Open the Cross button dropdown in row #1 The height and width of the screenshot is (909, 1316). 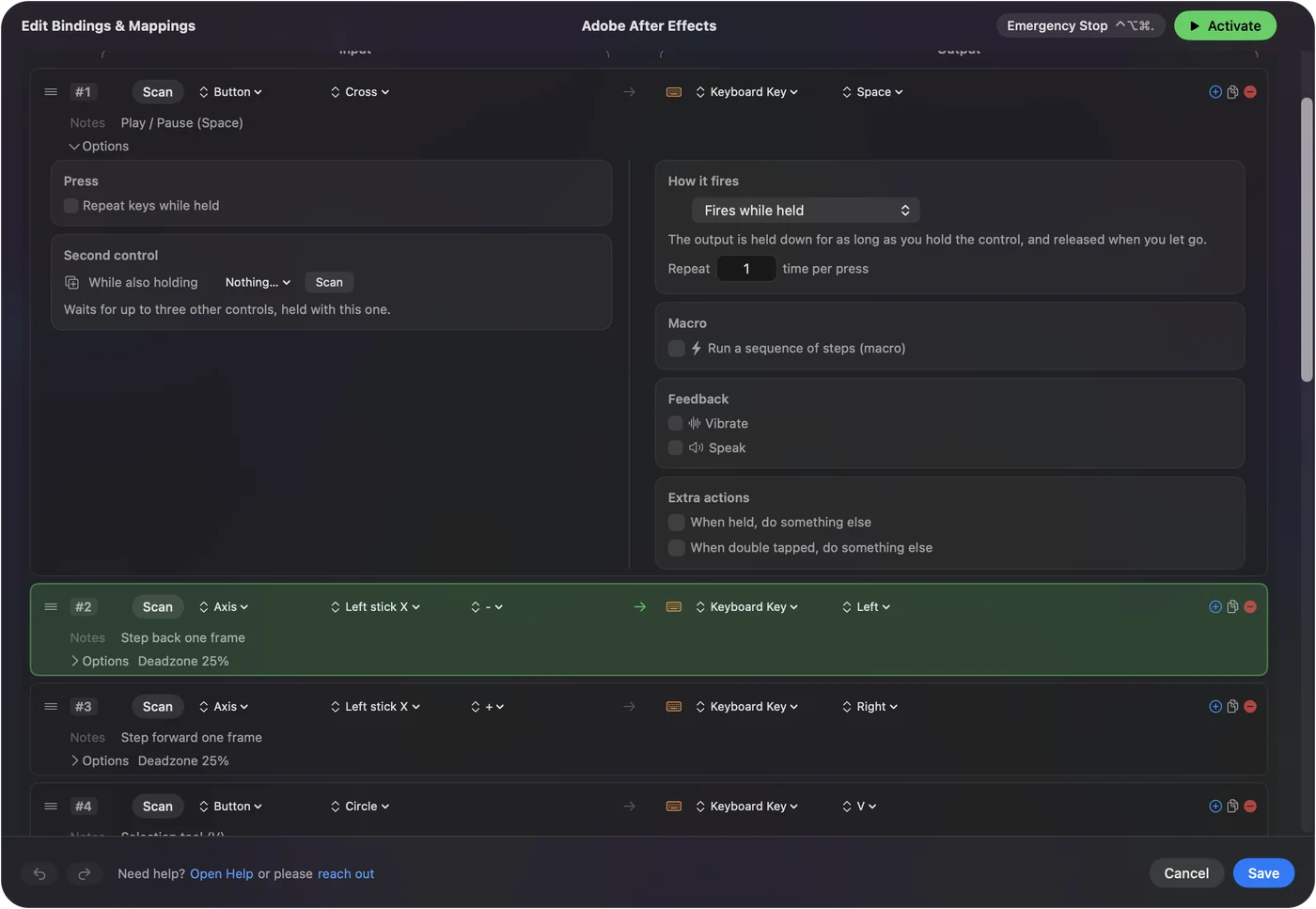(360, 92)
